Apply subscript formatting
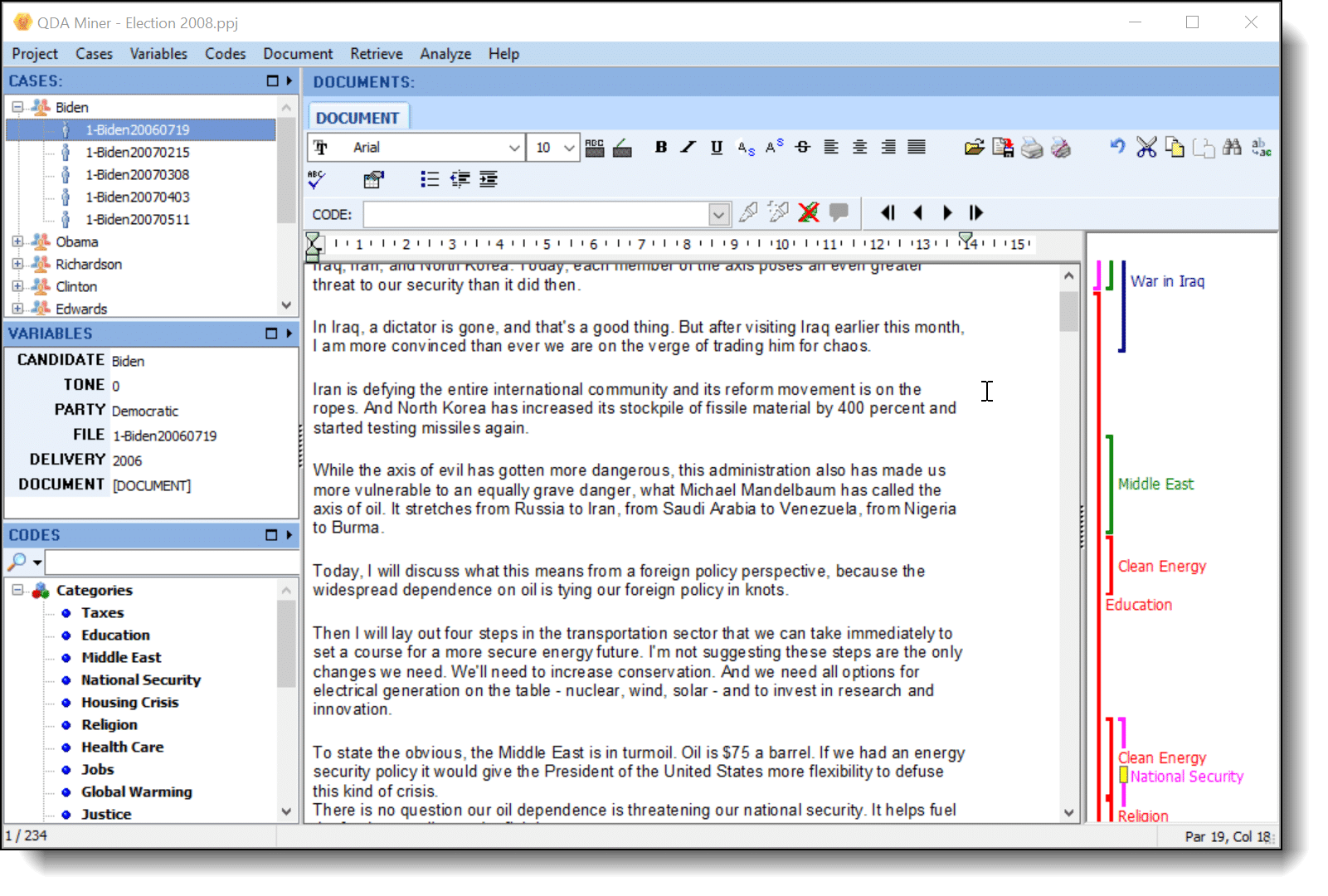Viewport: 1328px width, 896px height. tap(746, 147)
